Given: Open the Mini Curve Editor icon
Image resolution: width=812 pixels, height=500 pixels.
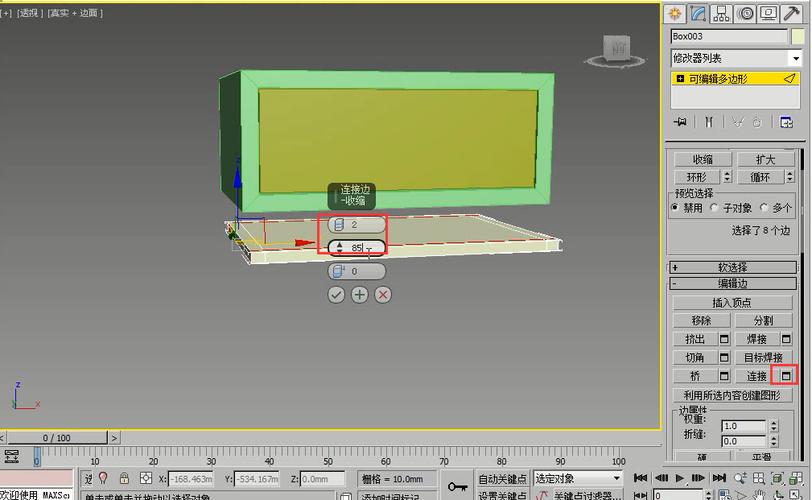Looking at the screenshot, I should point(11,457).
